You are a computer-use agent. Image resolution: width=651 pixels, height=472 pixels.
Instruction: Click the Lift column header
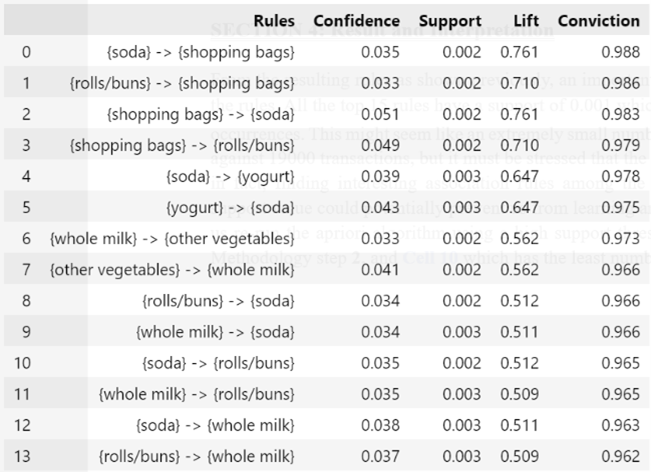tap(526, 21)
